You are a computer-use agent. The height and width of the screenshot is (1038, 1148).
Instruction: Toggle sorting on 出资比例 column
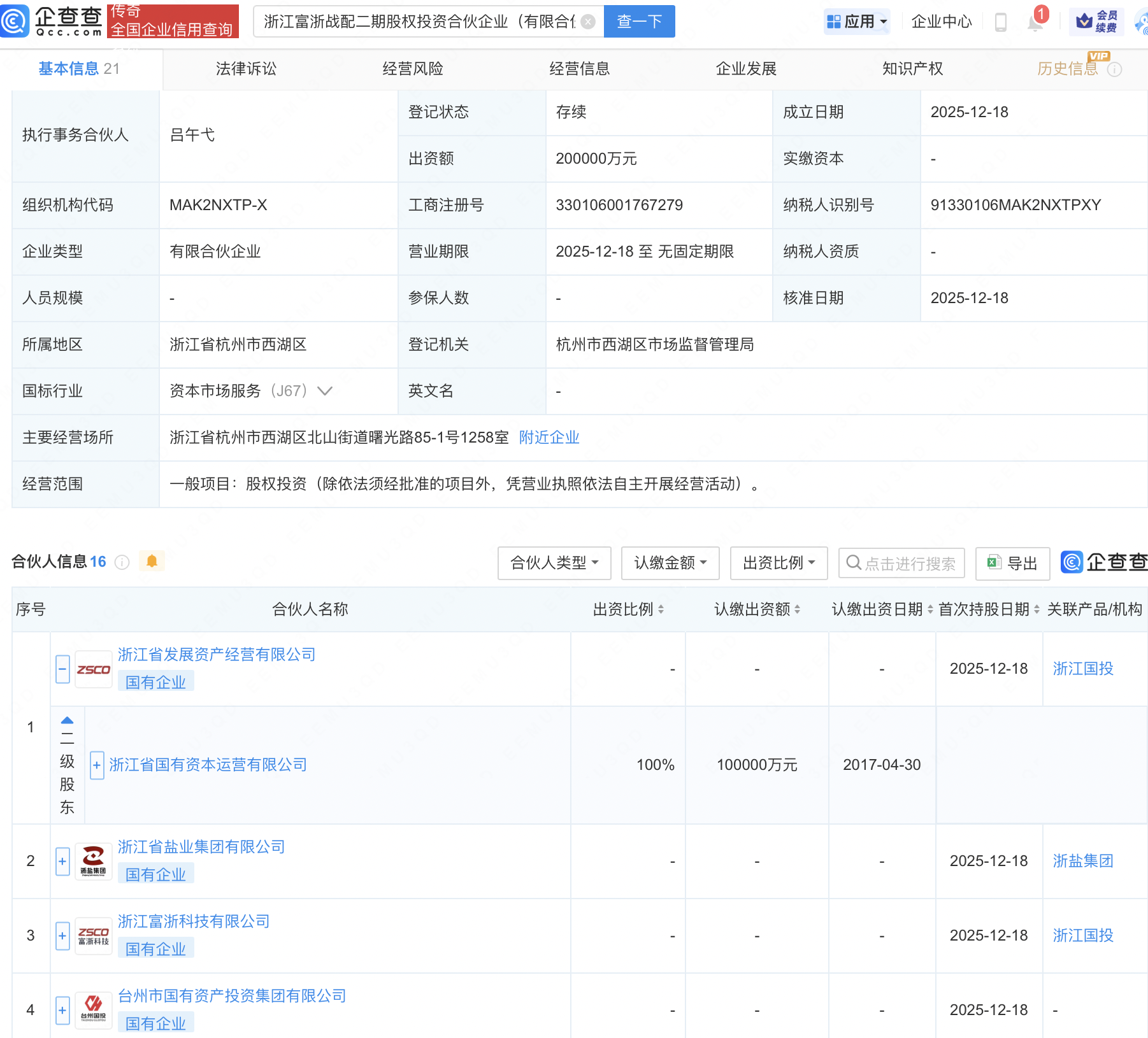point(663,609)
